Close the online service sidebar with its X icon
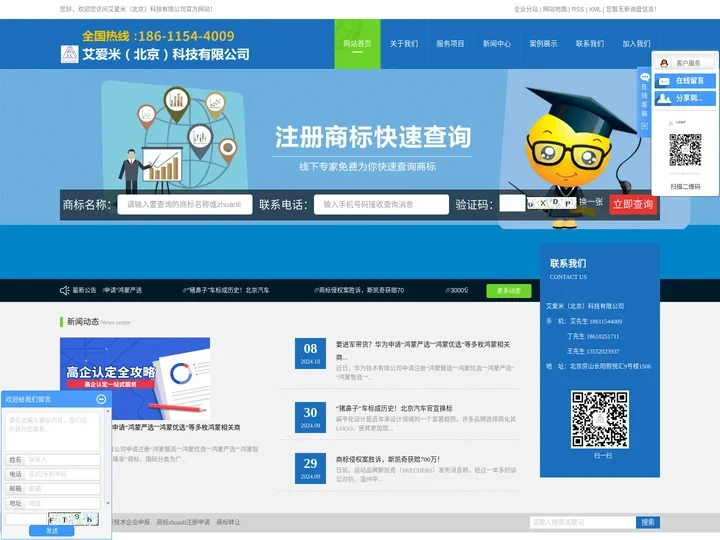 click(x=644, y=126)
